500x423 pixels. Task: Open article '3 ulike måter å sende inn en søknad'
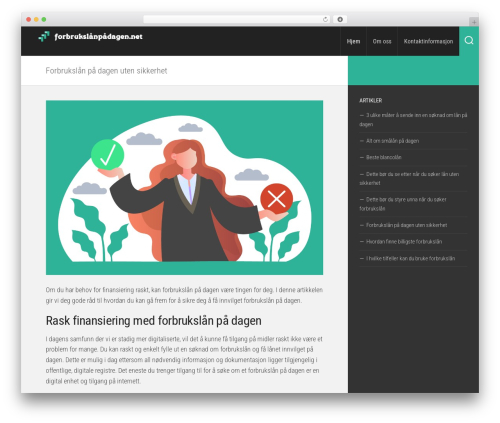413,119
